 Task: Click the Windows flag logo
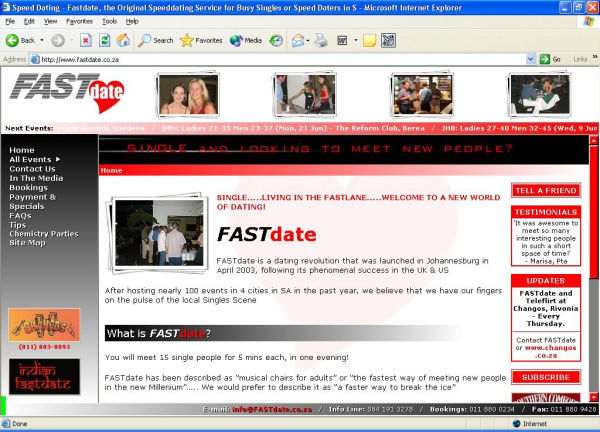pos(589,22)
